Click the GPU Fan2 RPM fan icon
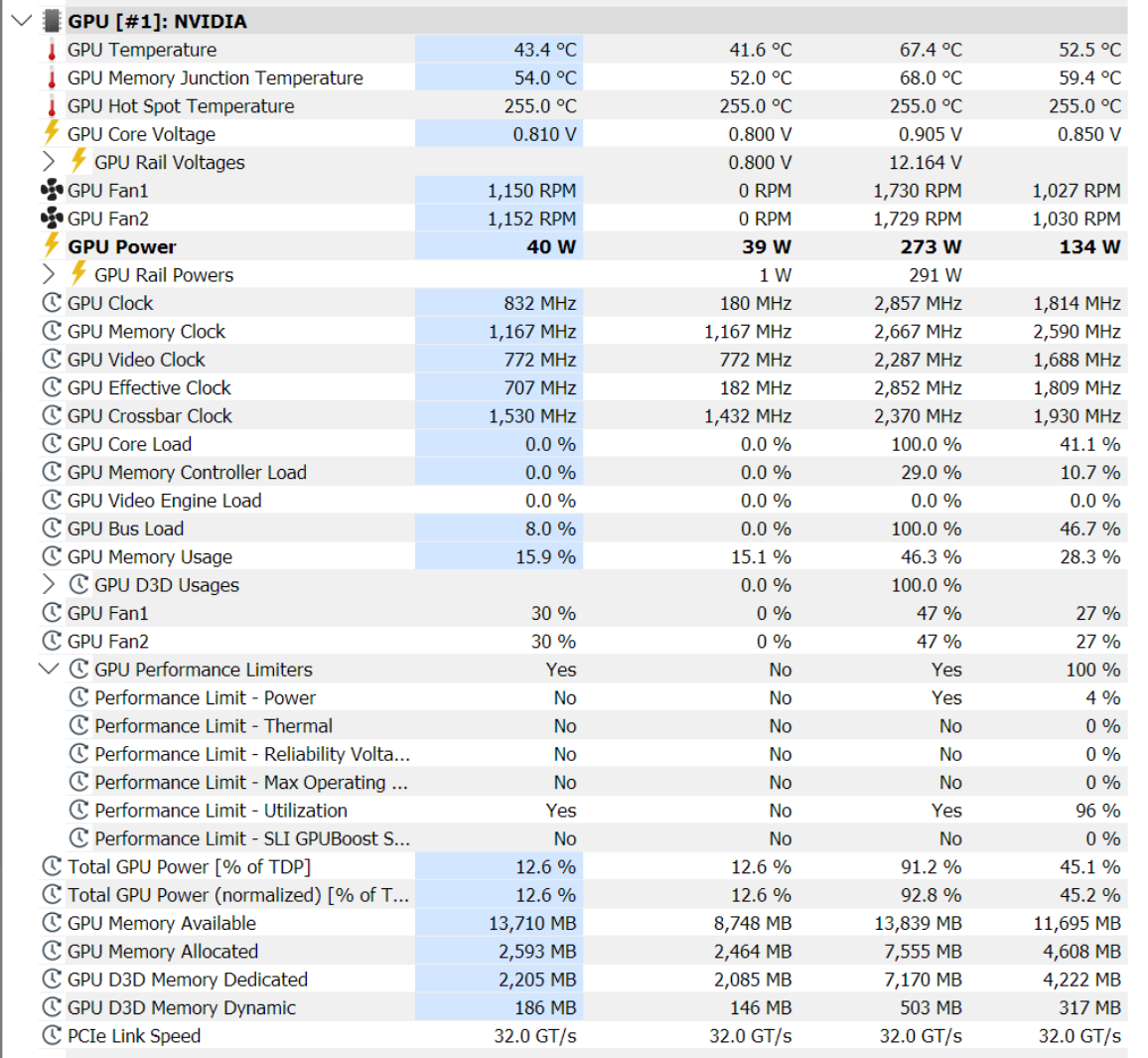Viewport: 1148px width, 1058px height. pyautogui.click(x=52, y=219)
